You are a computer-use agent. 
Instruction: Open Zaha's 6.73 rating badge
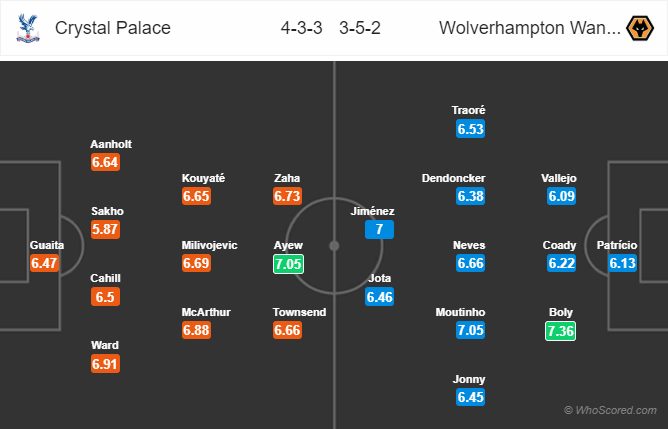(x=287, y=196)
